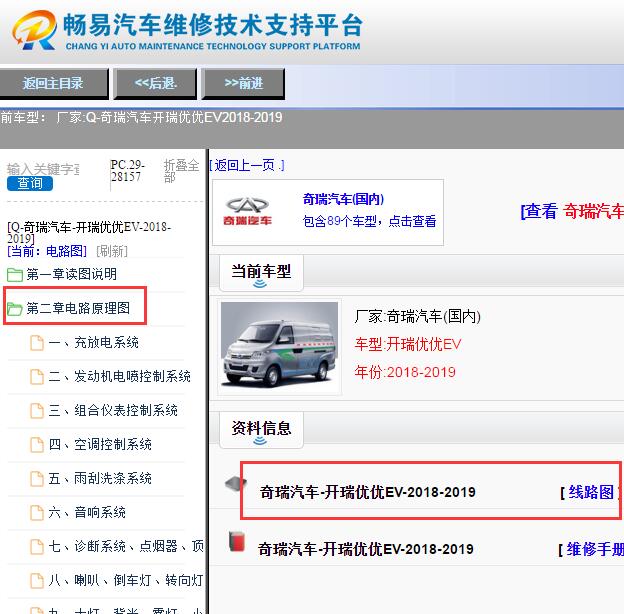
Task: Open 四、空调控制系统 entry
Action: 100,444
